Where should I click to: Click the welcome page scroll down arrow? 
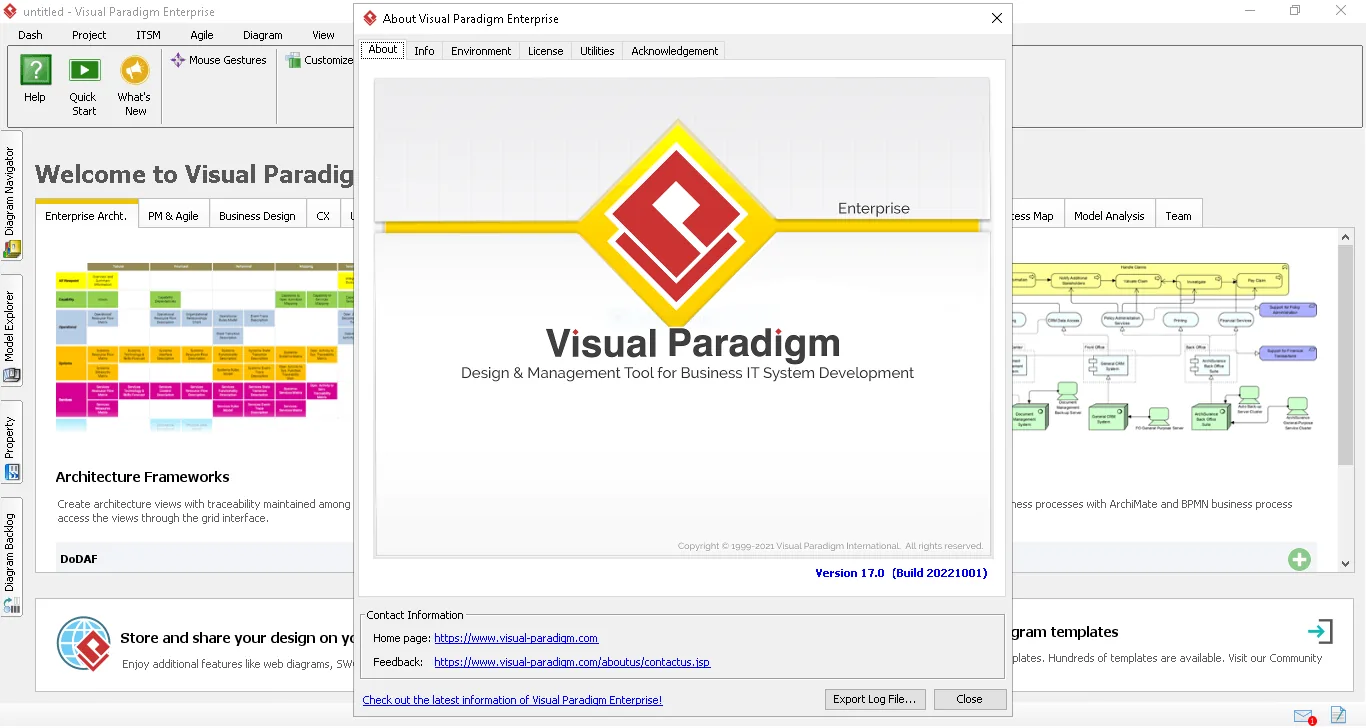(x=1346, y=563)
